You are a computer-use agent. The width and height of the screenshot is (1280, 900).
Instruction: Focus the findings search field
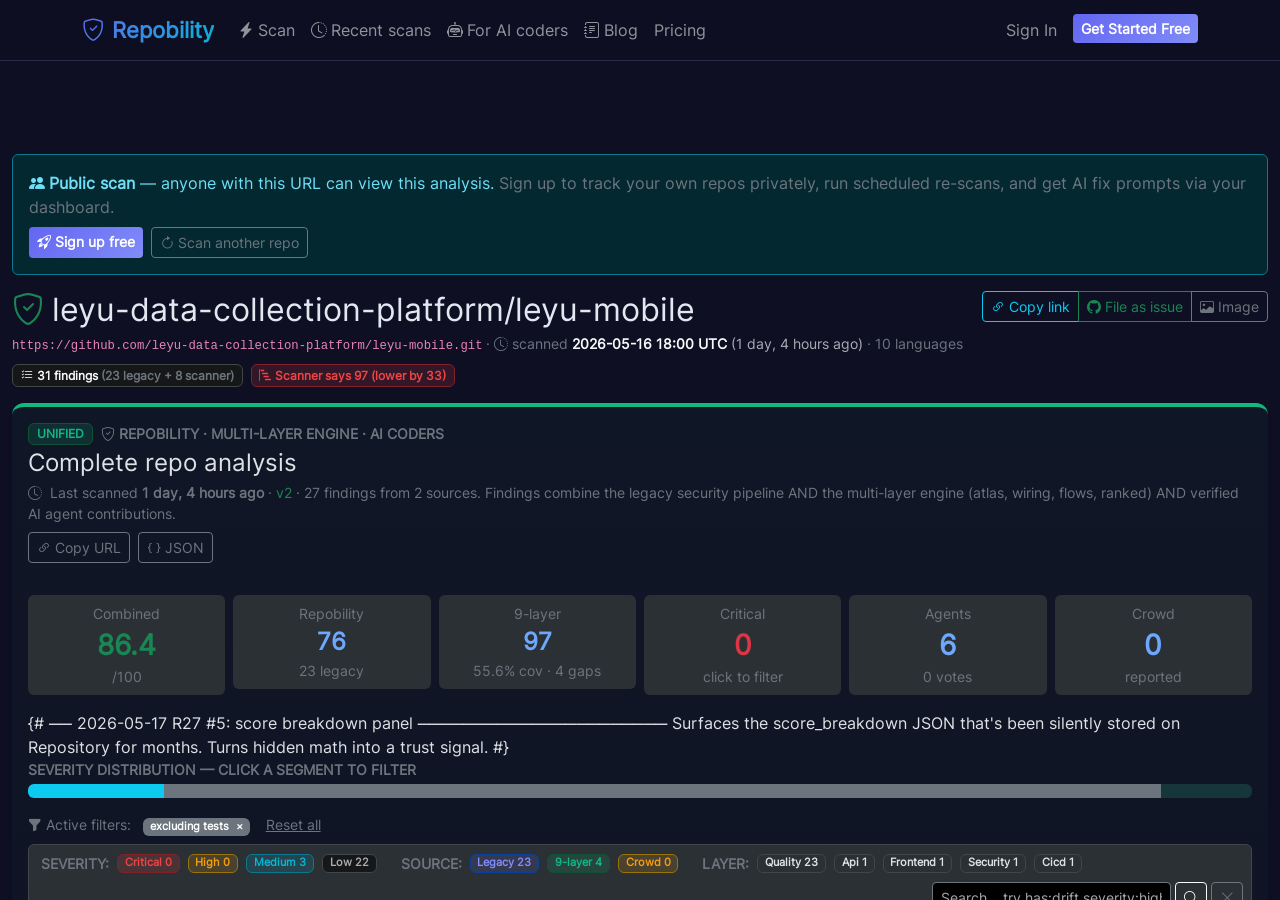[x=1051, y=891]
